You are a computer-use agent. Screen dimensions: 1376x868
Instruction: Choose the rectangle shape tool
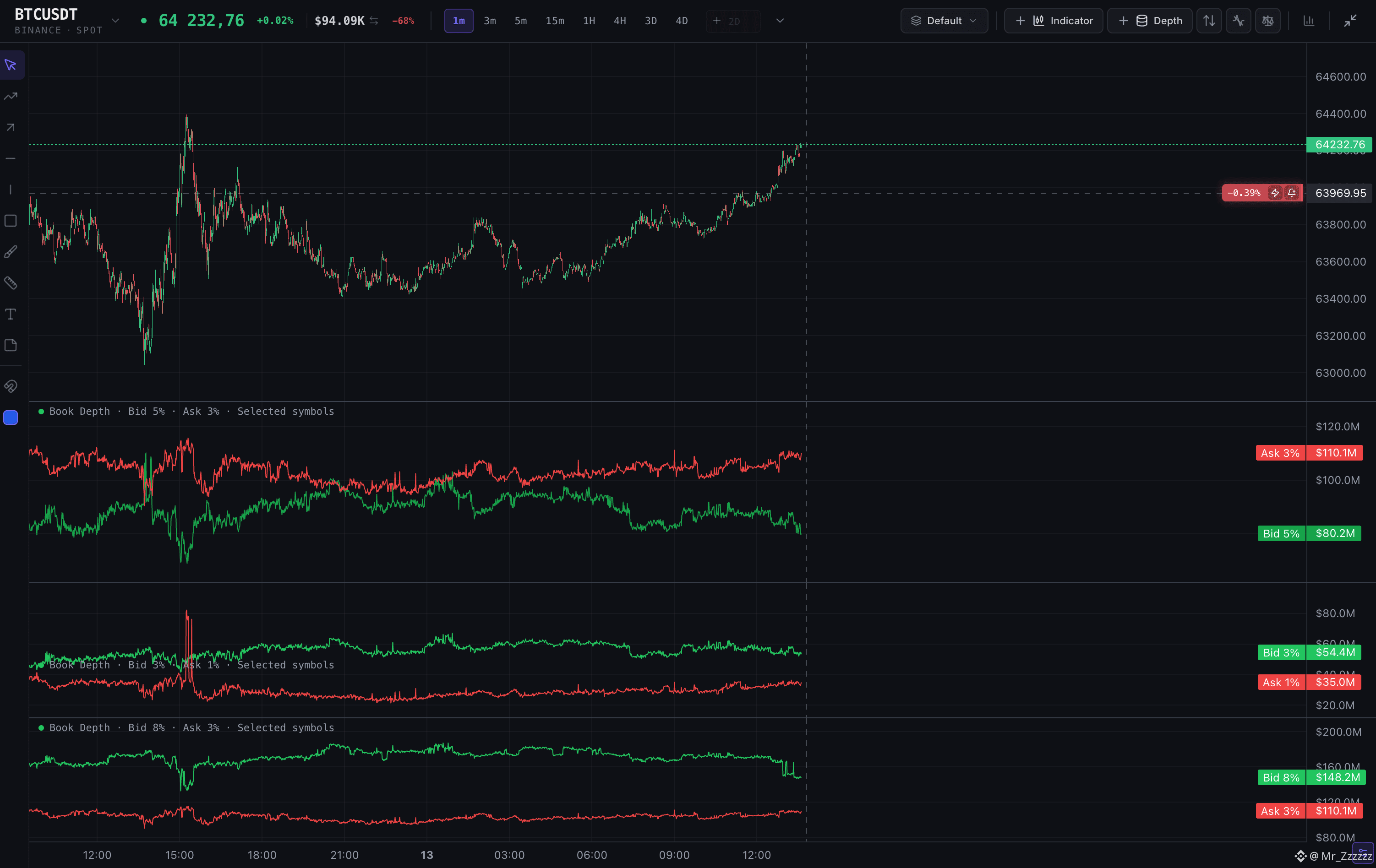coord(11,221)
